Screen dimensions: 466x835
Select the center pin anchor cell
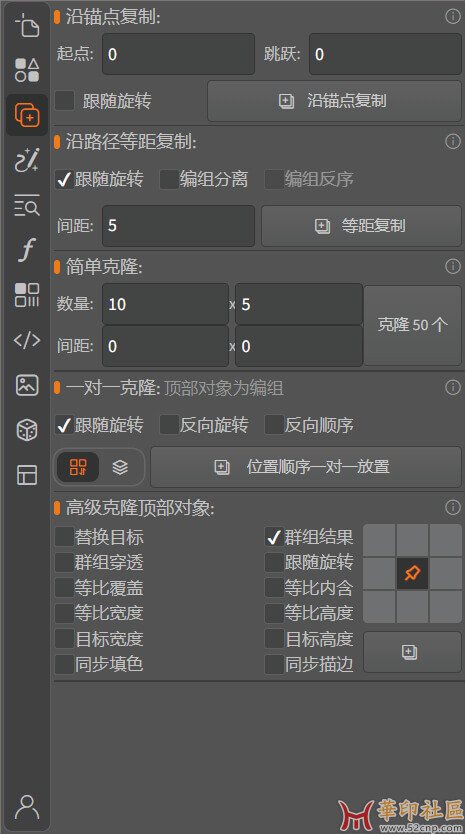point(412,574)
